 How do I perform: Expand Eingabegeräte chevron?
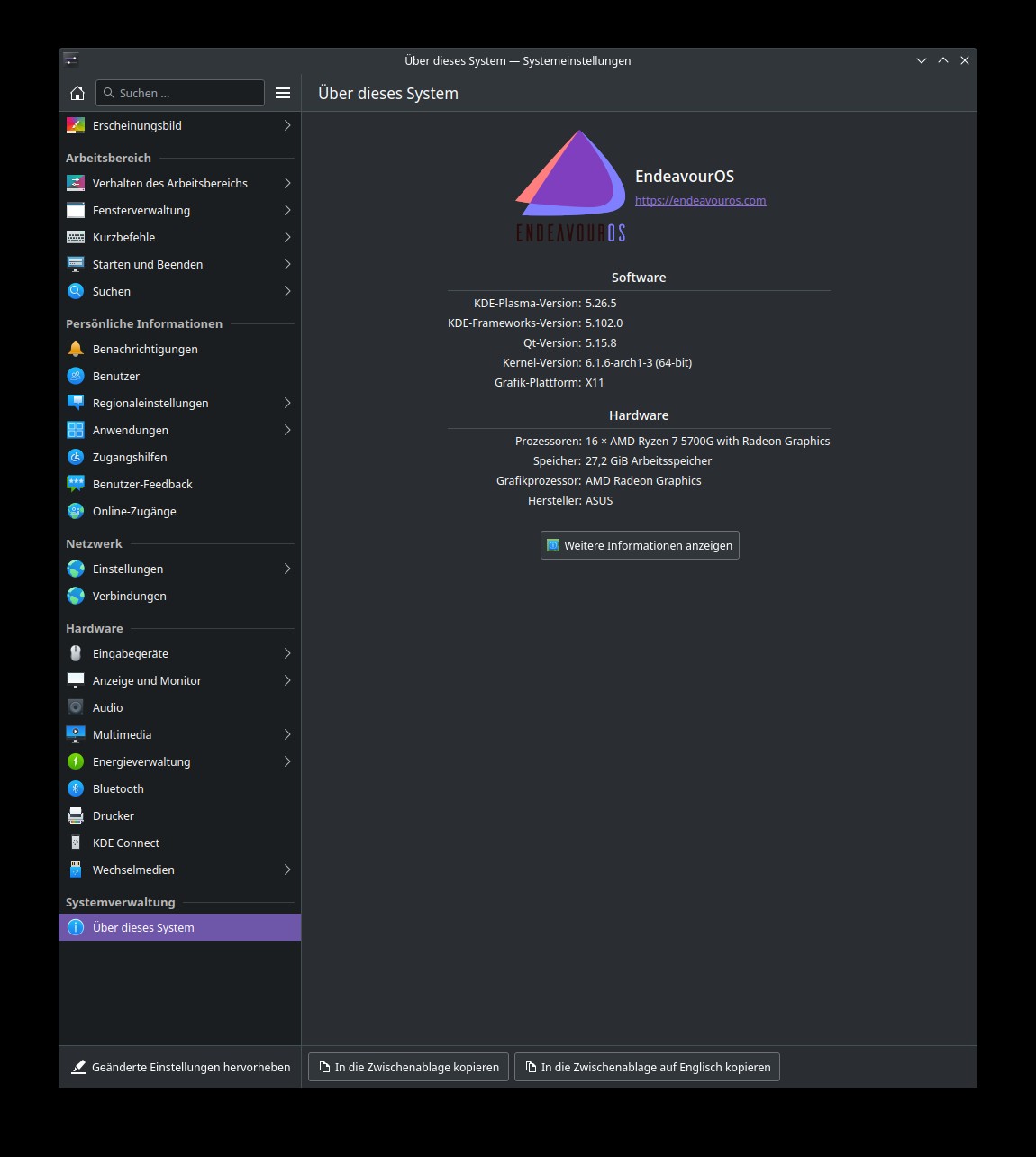287,653
